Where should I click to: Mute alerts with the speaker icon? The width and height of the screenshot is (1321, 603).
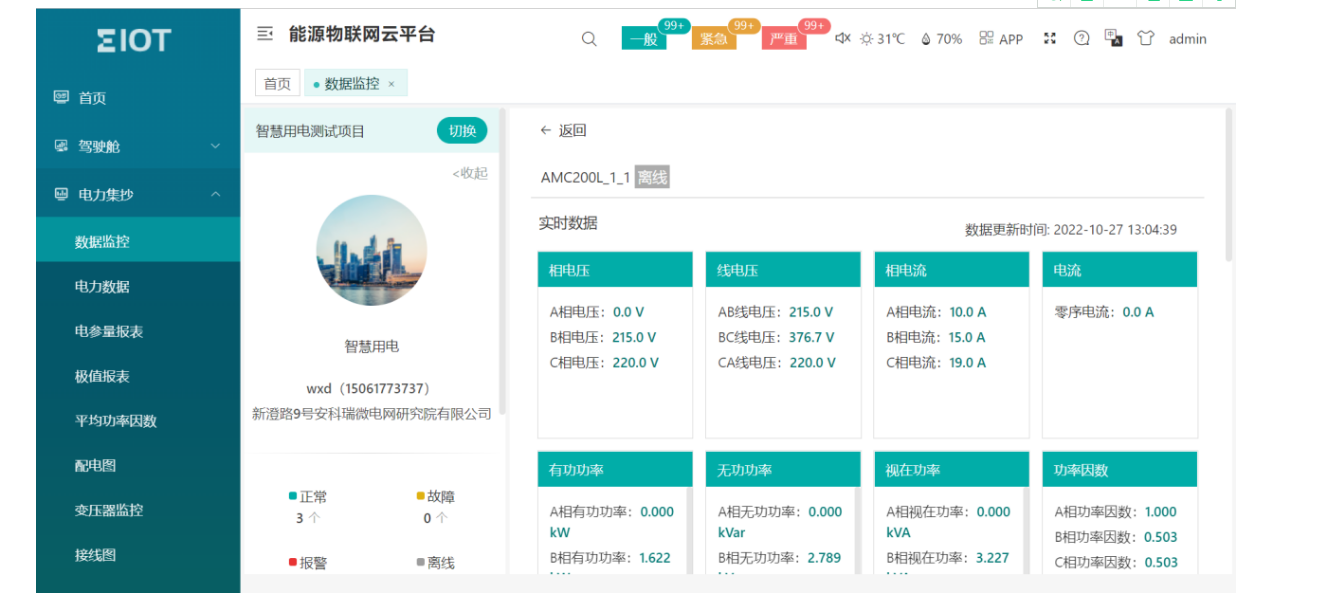(x=841, y=38)
